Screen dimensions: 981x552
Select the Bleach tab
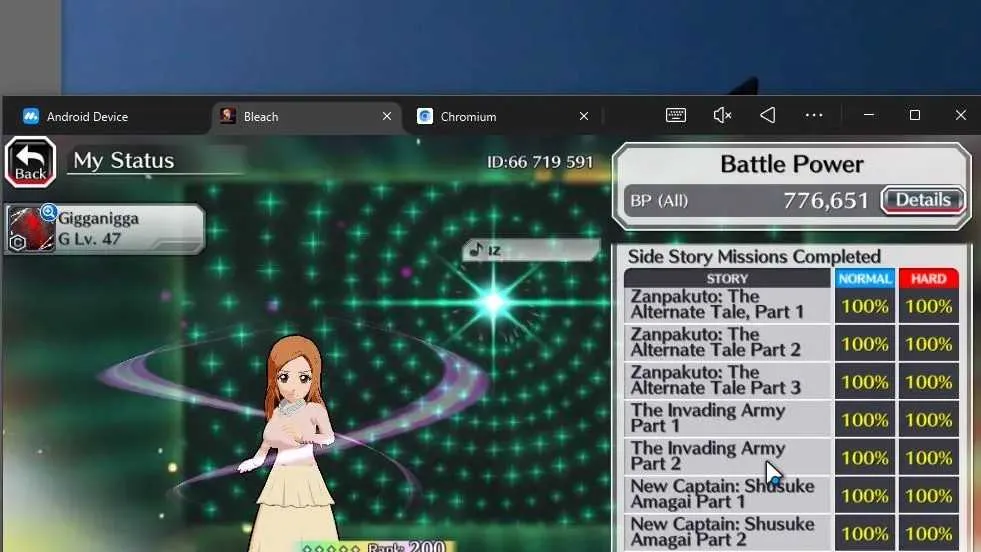[307, 116]
